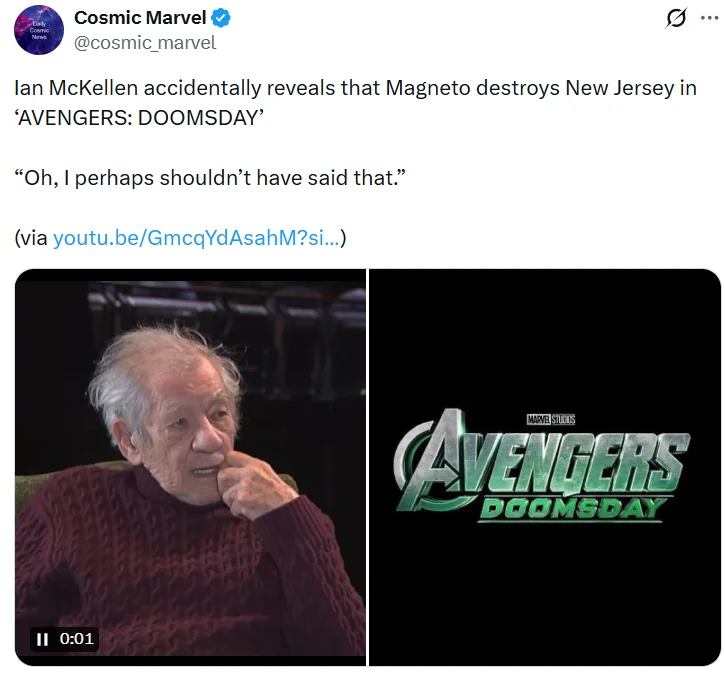The height and width of the screenshot is (687, 725).
Task: Open the Avengers Doomsday logo image
Action: tap(545, 467)
